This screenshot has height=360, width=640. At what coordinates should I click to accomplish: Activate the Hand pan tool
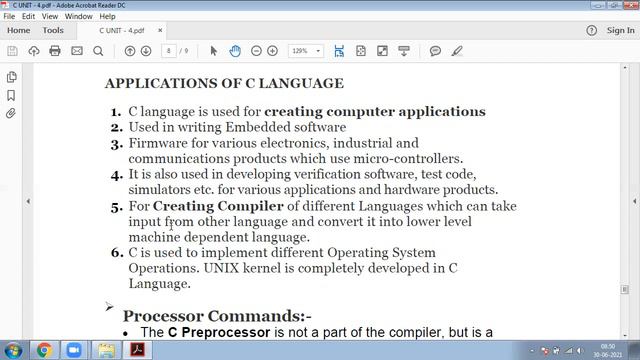[x=235, y=51]
